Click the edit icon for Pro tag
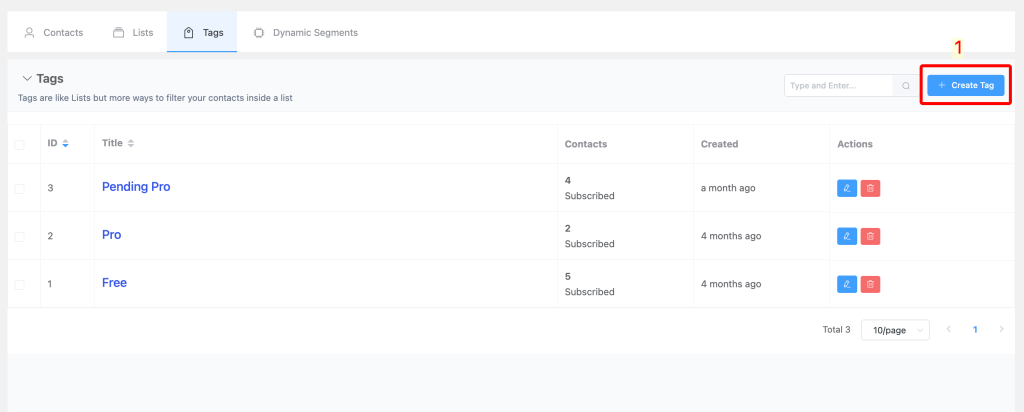This screenshot has width=1024, height=412. click(x=846, y=236)
